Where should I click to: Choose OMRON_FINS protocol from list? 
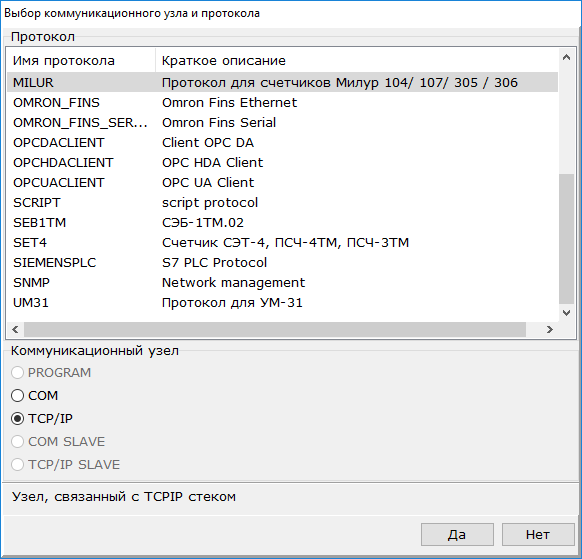point(282,102)
